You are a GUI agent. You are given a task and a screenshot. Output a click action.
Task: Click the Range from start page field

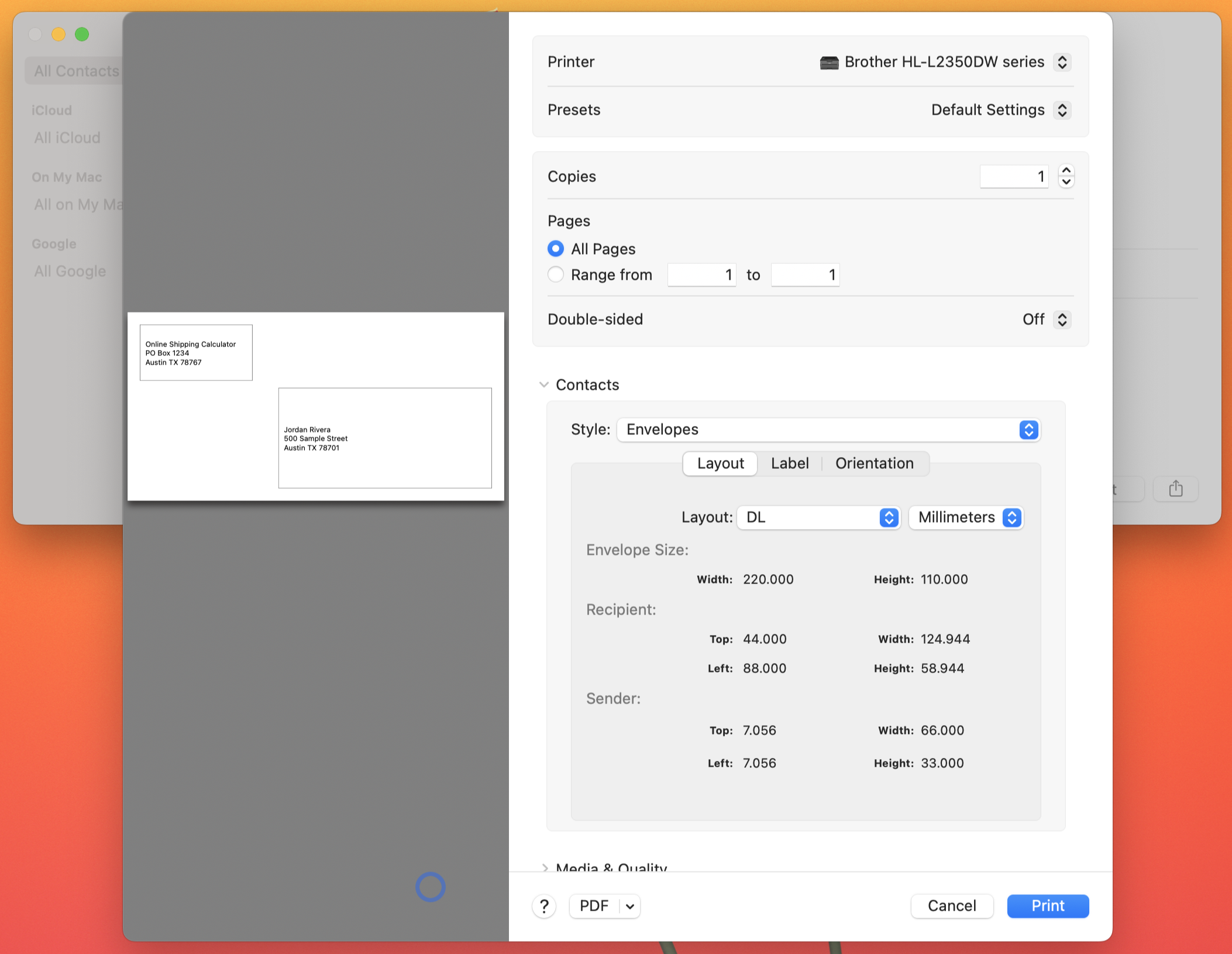click(x=701, y=274)
